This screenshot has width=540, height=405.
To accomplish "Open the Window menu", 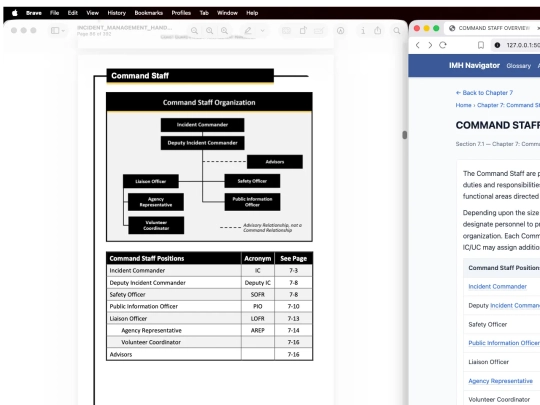I will [227, 13].
